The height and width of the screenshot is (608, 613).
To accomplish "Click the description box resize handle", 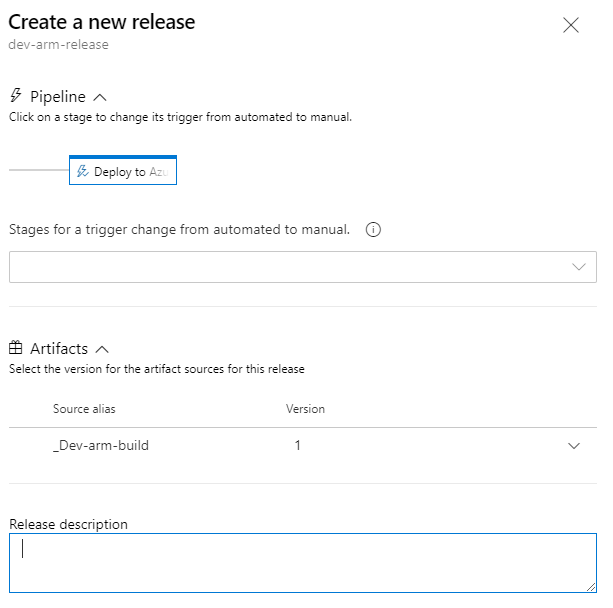I will (591, 586).
